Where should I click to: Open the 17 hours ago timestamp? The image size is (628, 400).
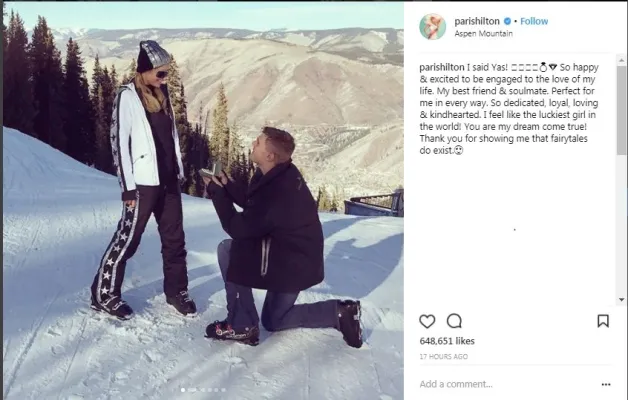[443, 356]
